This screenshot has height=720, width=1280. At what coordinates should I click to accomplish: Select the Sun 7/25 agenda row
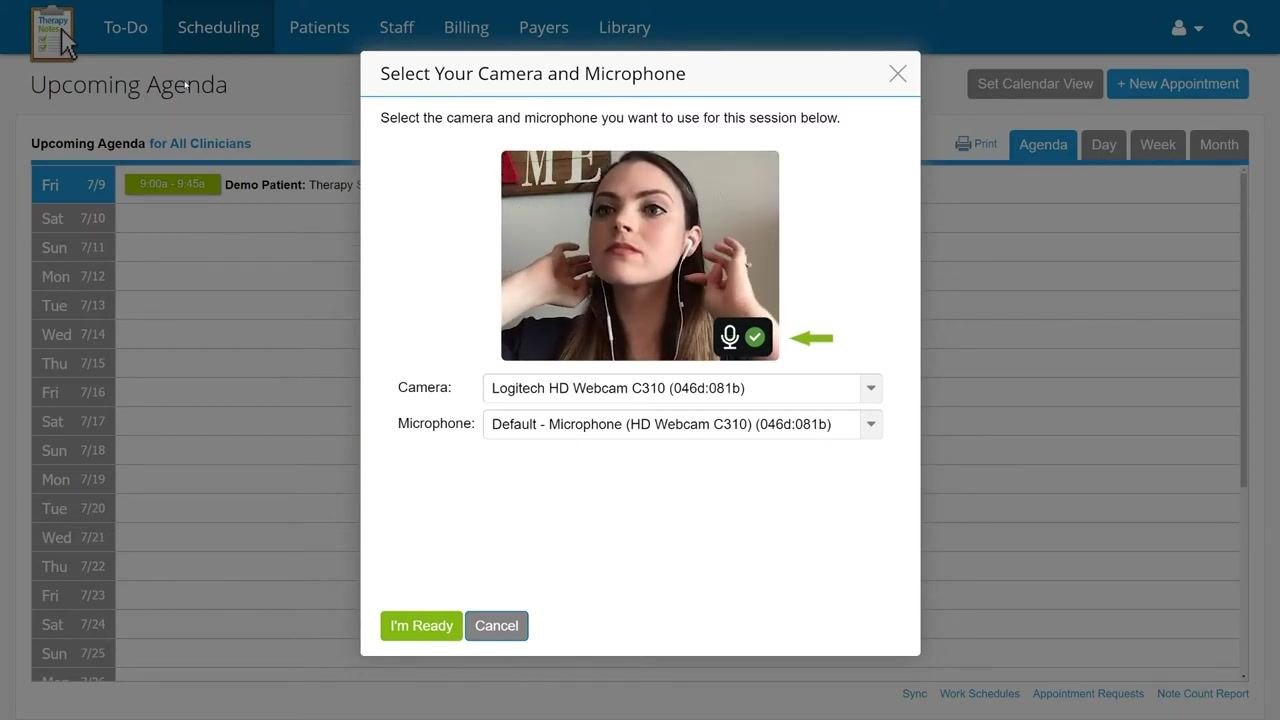click(636, 653)
